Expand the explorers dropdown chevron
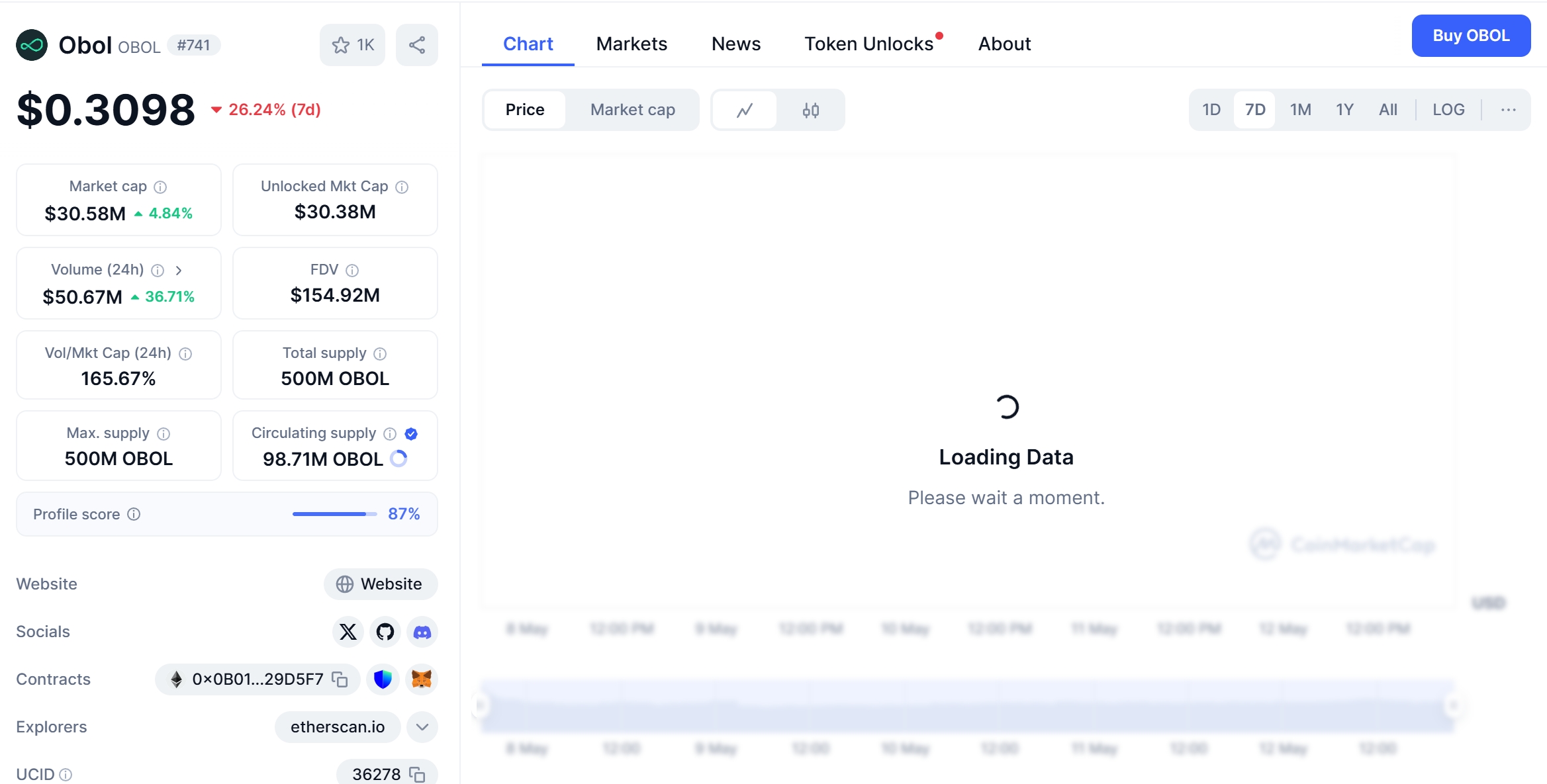The width and height of the screenshot is (1547, 784). [x=422, y=727]
